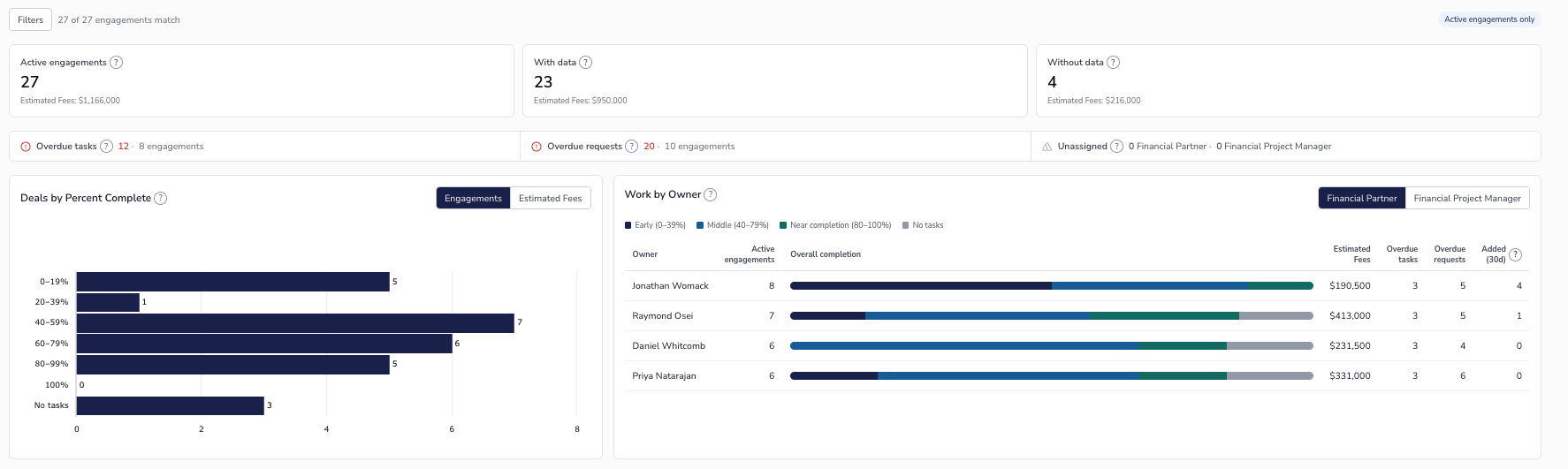
Task: Click the $231,500 estimated fees value
Action: [x=1350, y=346]
